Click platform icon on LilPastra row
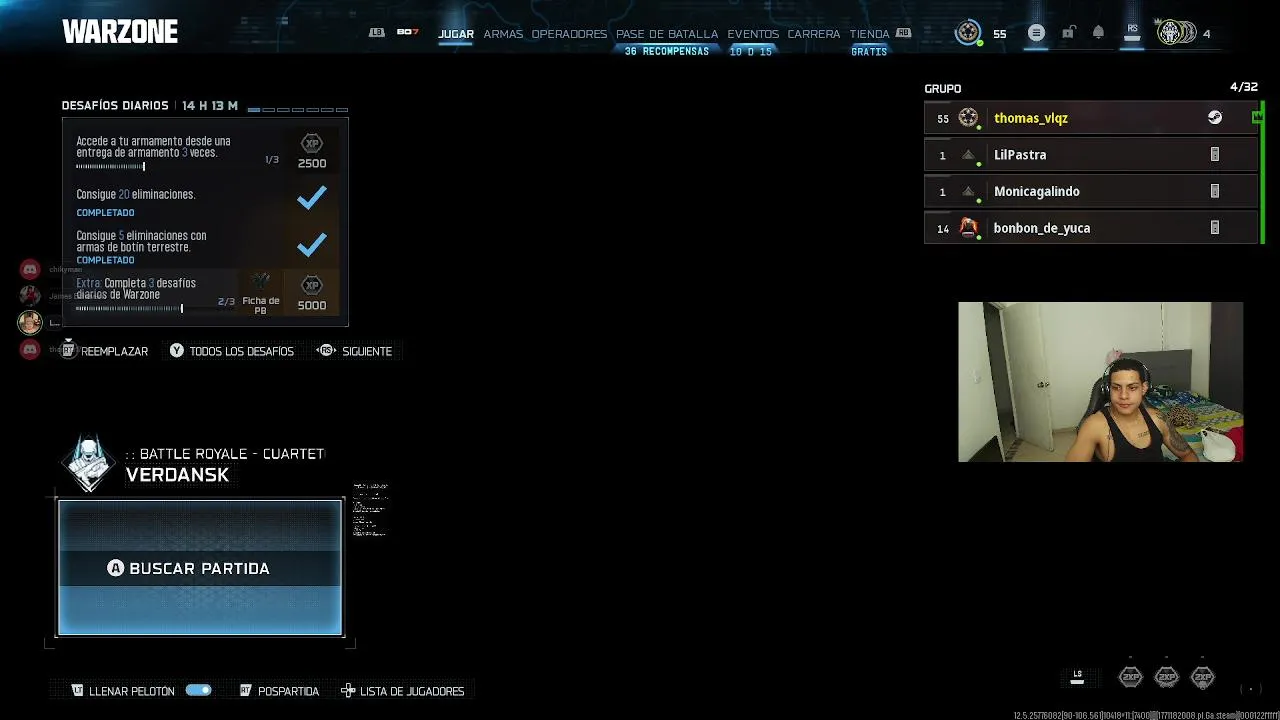 [x=1215, y=155]
